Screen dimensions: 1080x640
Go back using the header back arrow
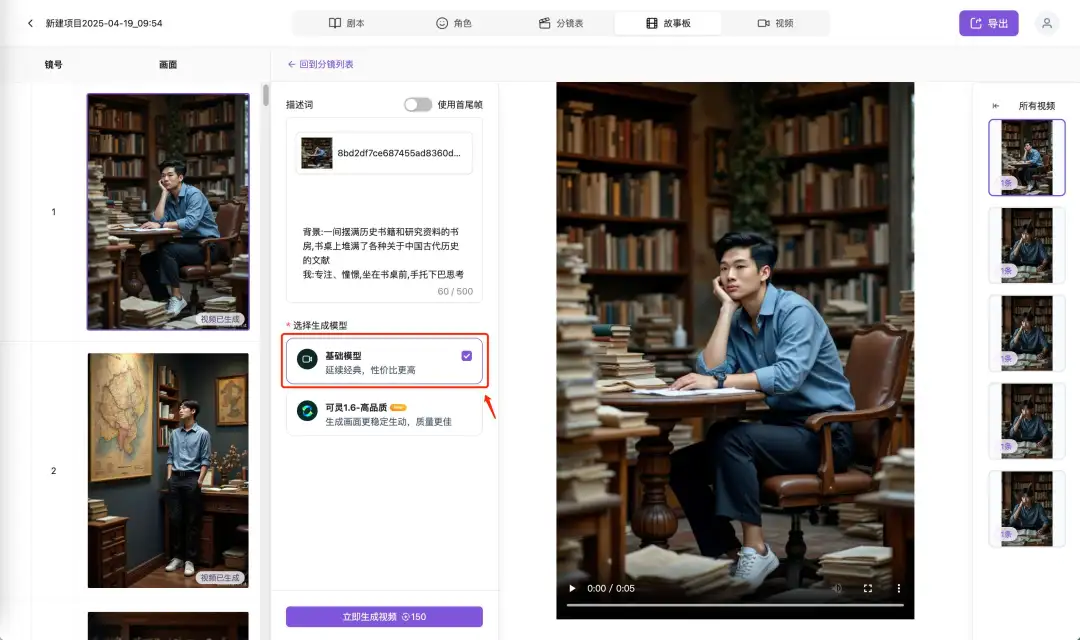coord(30,23)
